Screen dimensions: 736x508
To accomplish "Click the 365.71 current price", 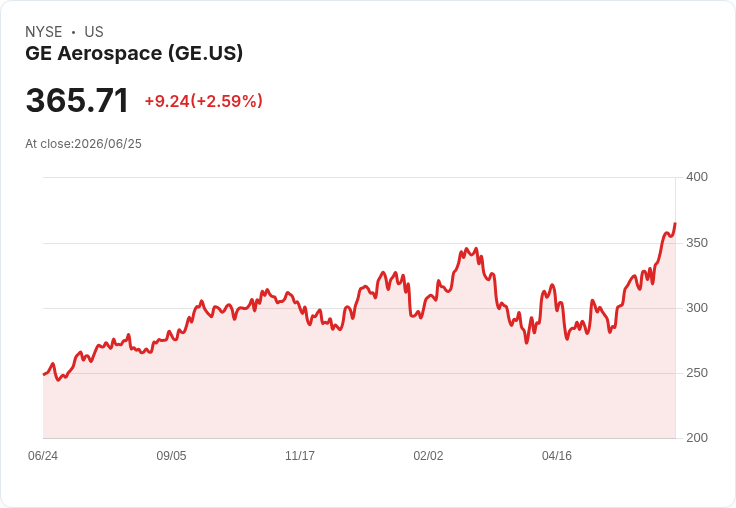I will [x=77, y=100].
